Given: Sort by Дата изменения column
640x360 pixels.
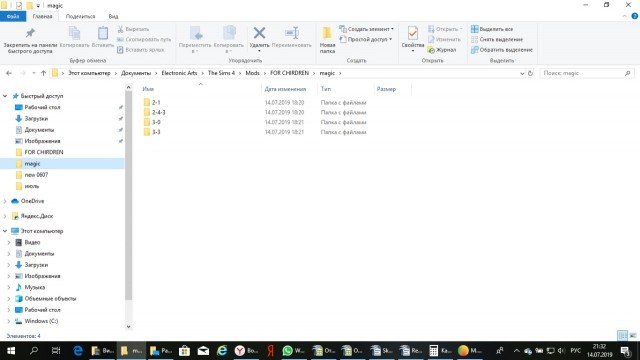Looking at the screenshot, I should 285,89.
